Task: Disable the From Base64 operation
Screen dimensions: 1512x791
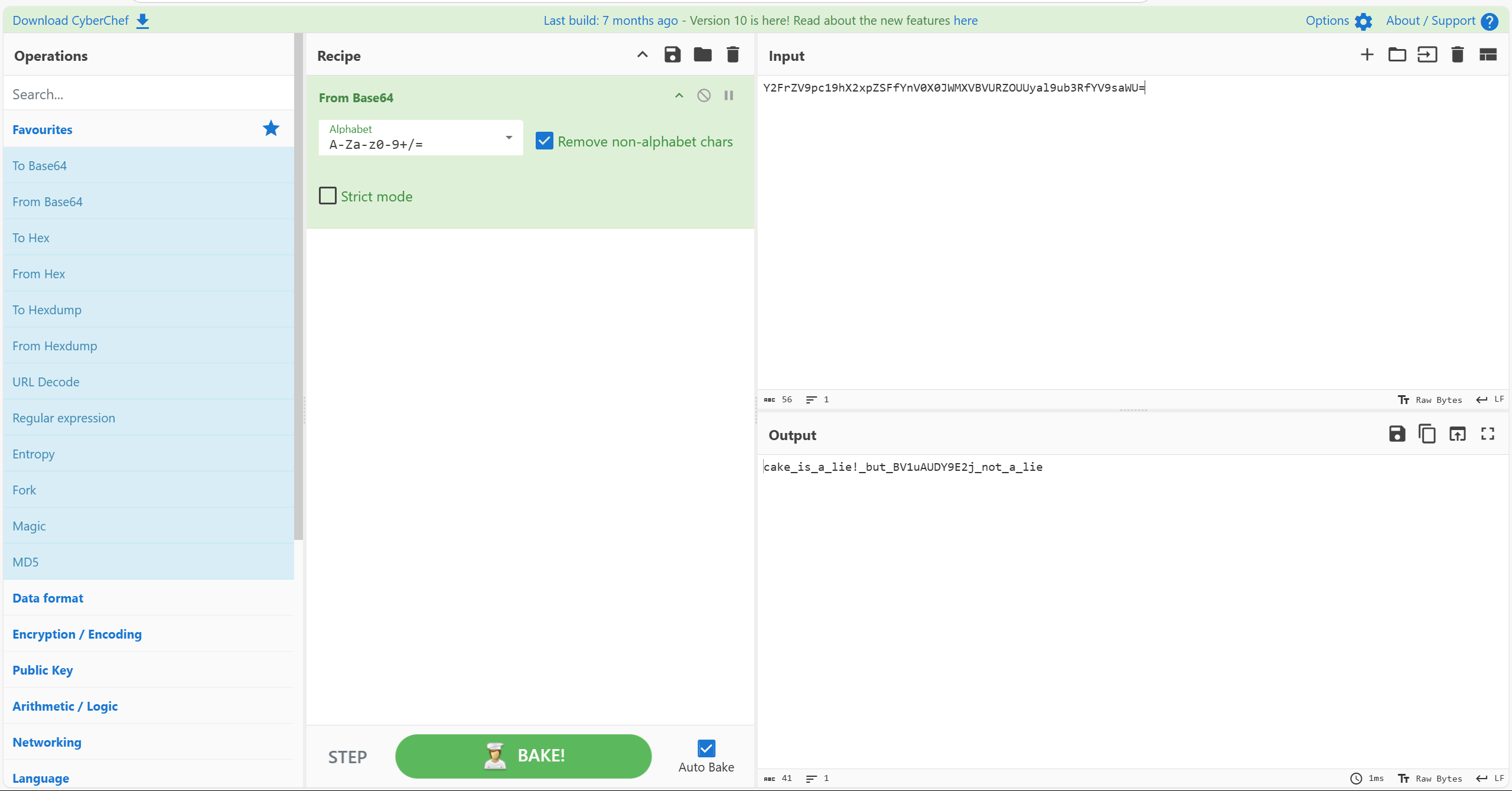Action: tap(703, 96)
